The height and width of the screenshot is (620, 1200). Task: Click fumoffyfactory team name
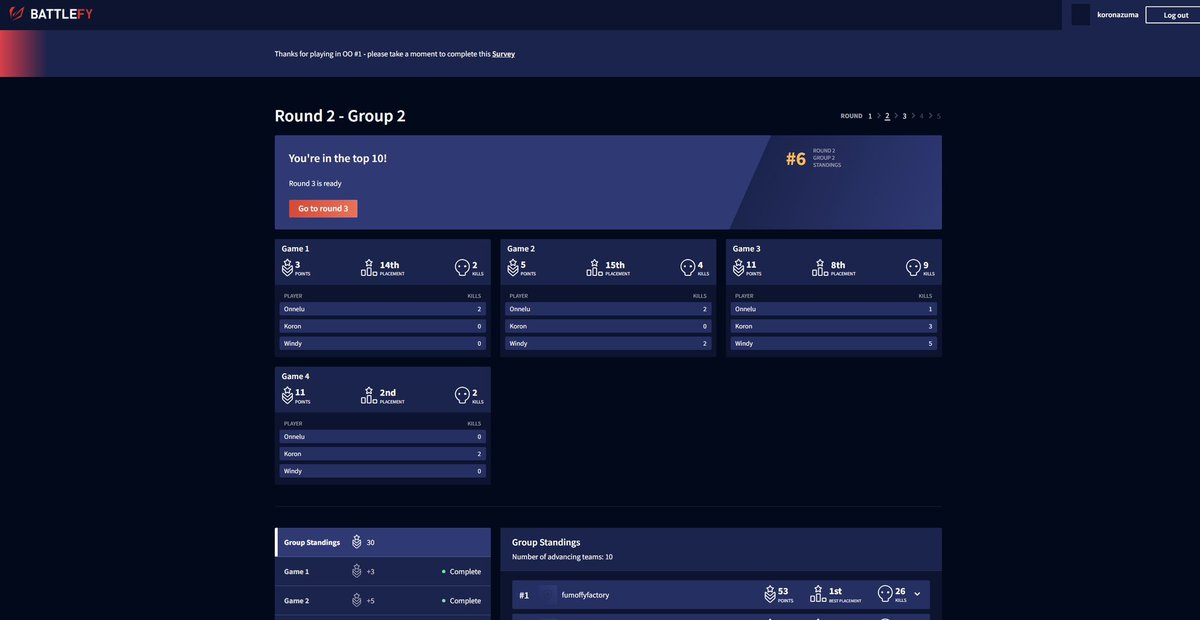tap(585, 595)
